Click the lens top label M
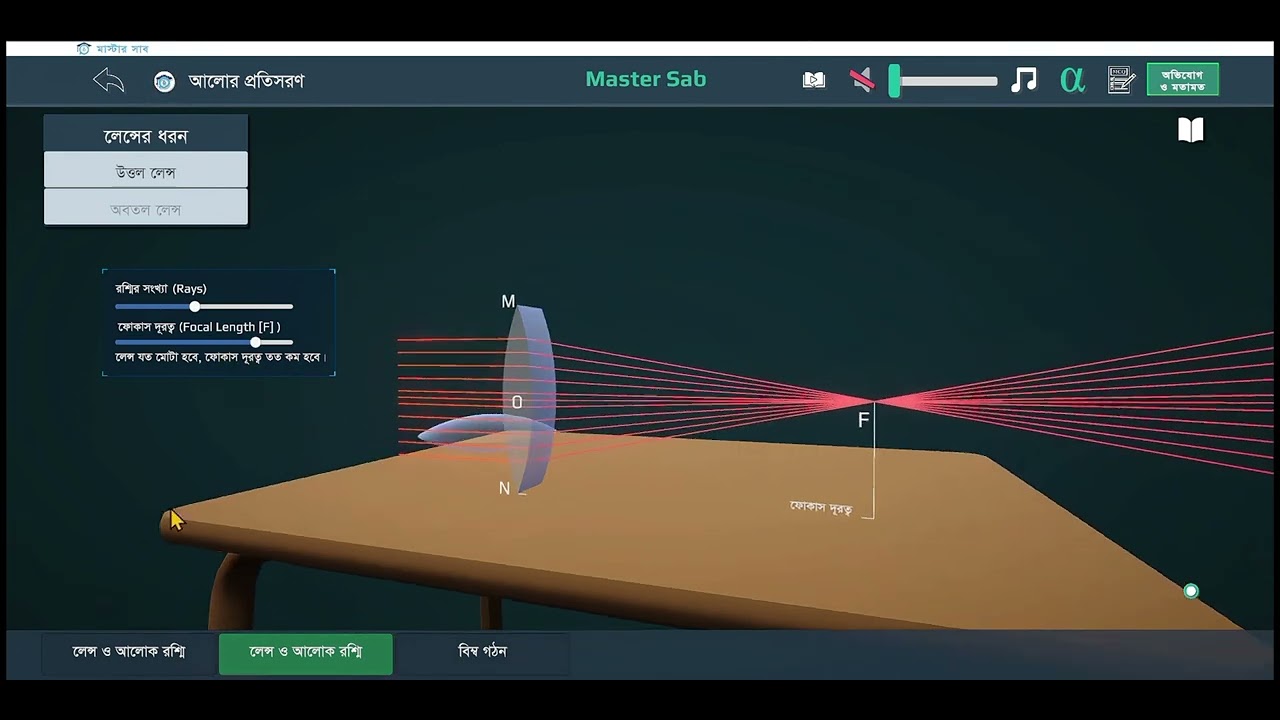 508,302
